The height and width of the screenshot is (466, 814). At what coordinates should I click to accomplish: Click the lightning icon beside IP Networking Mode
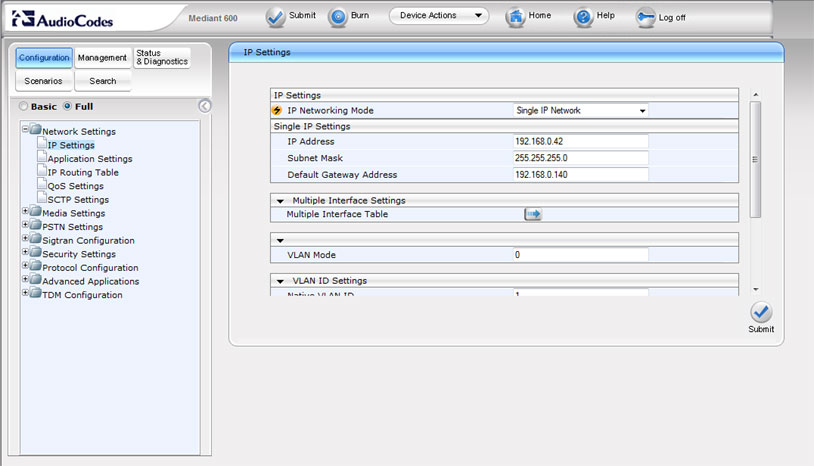coord(277,111)
